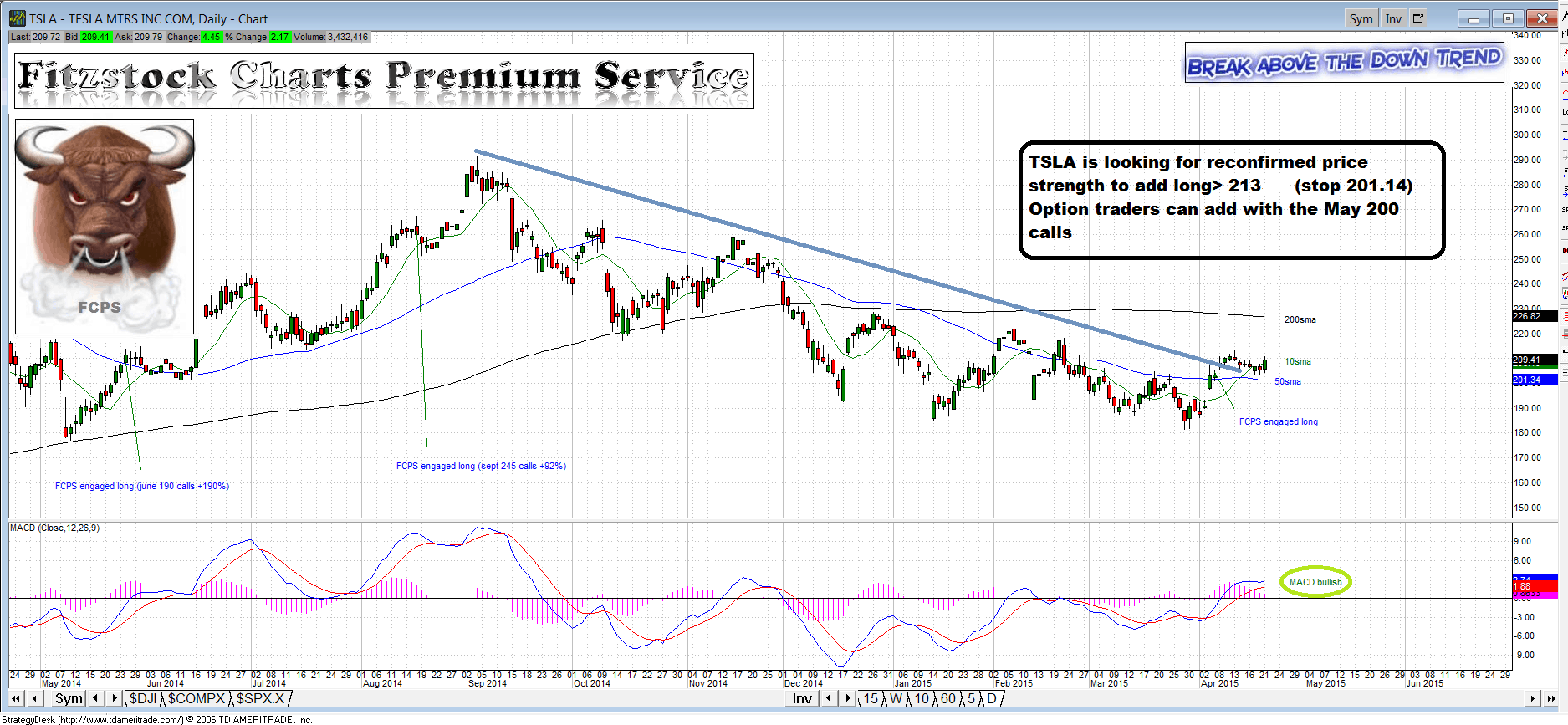Go to previous interval tab arrow

[x=829, y=698]
